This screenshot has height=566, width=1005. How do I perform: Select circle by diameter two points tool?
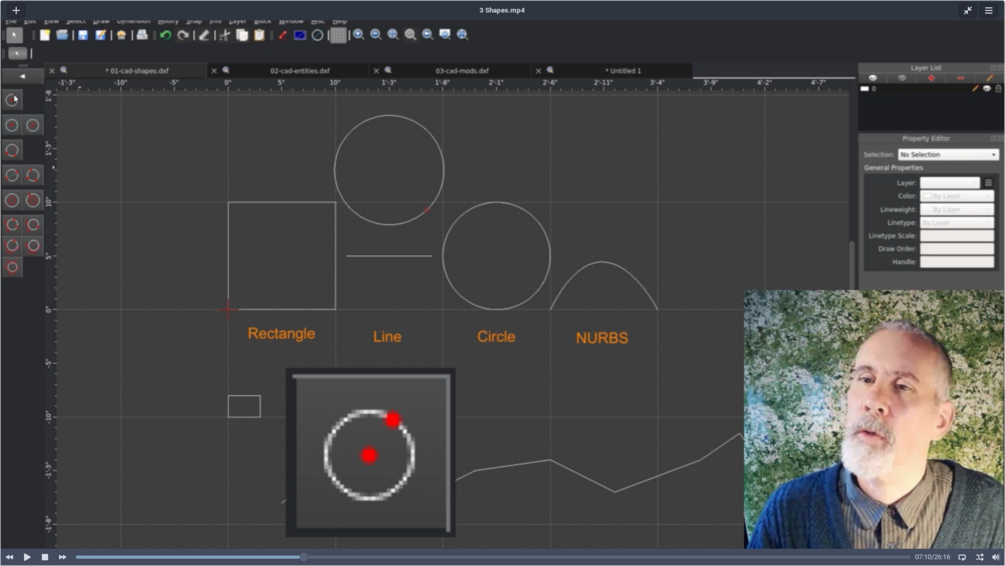12,175
